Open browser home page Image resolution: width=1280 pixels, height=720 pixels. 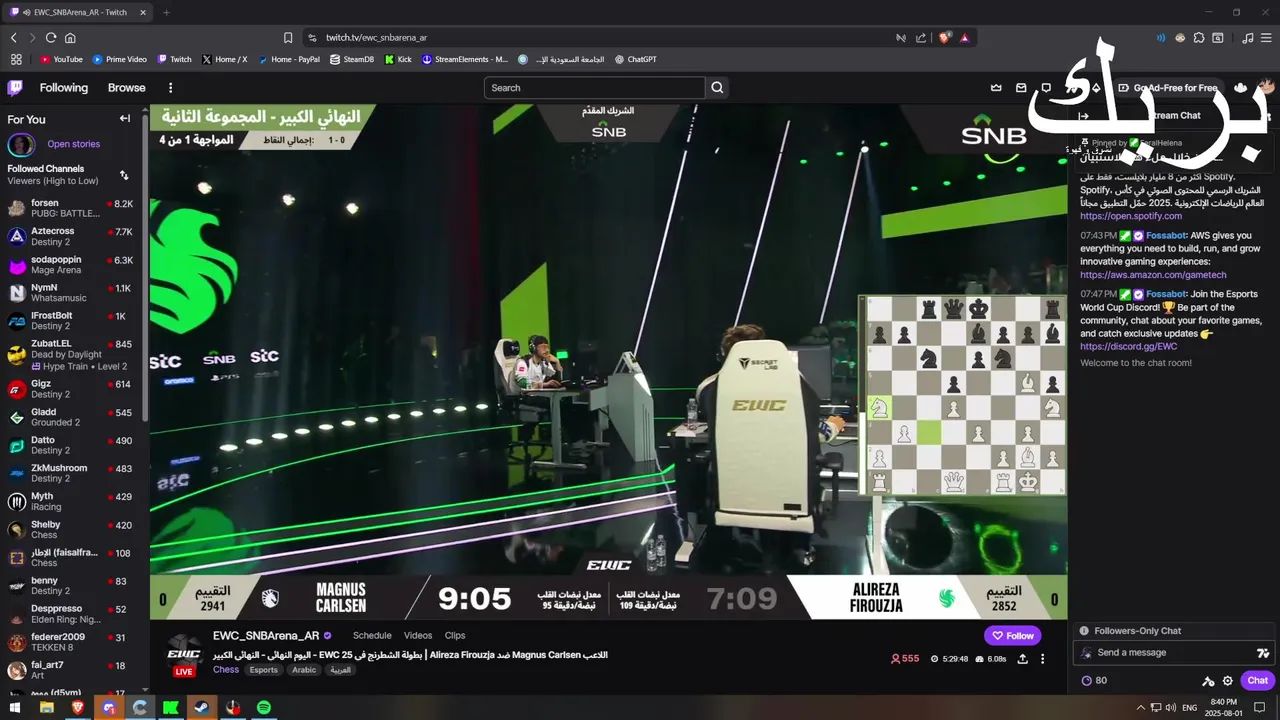70,38
